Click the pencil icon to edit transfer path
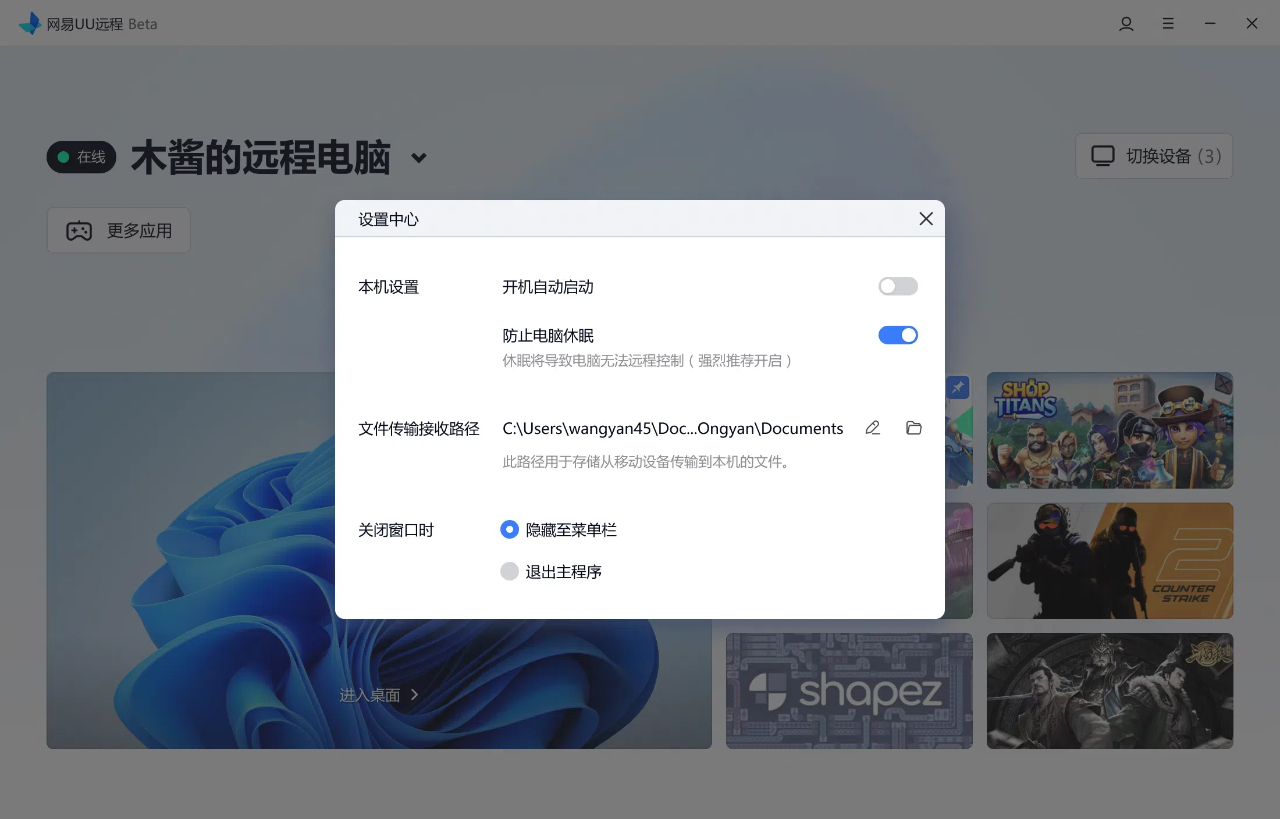The image size is (1280, 819). coord(873,428)
